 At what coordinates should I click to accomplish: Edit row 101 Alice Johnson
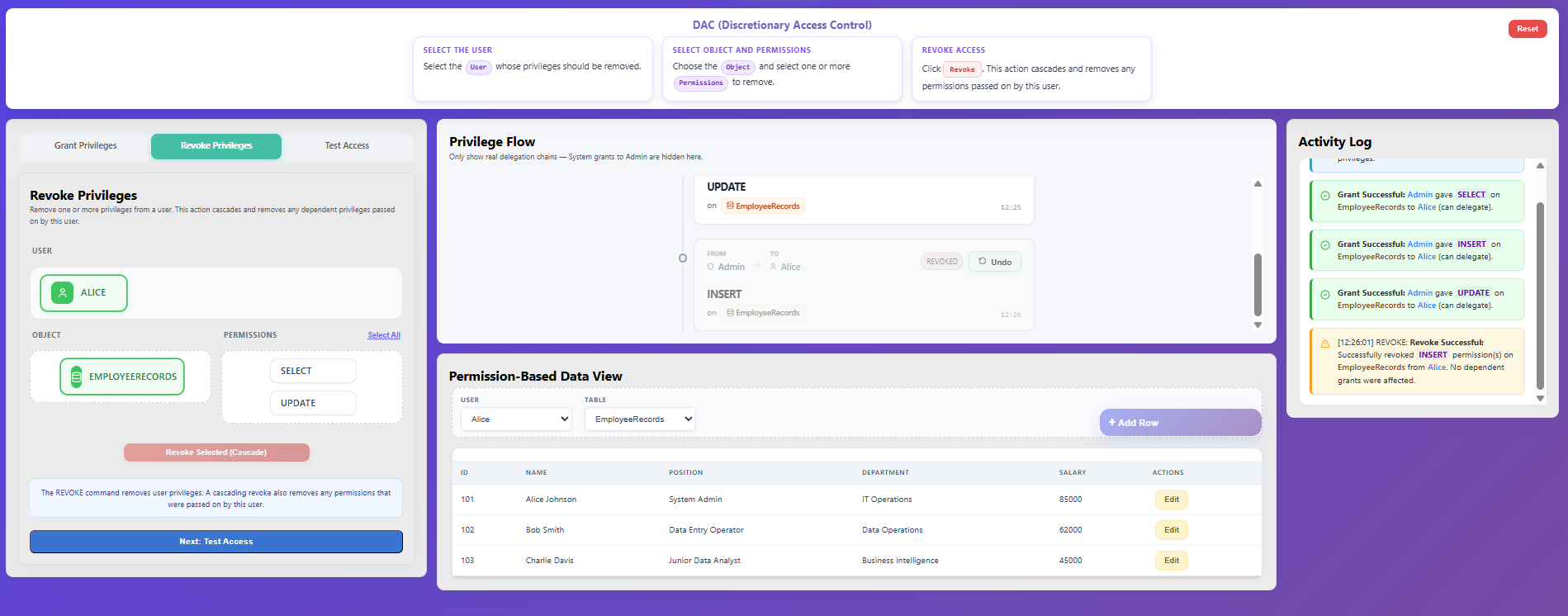click(x=1172, y=500)
